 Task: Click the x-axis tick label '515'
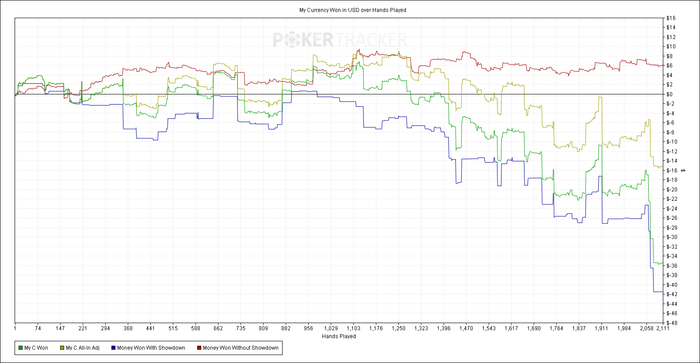(x=173, y=329)
